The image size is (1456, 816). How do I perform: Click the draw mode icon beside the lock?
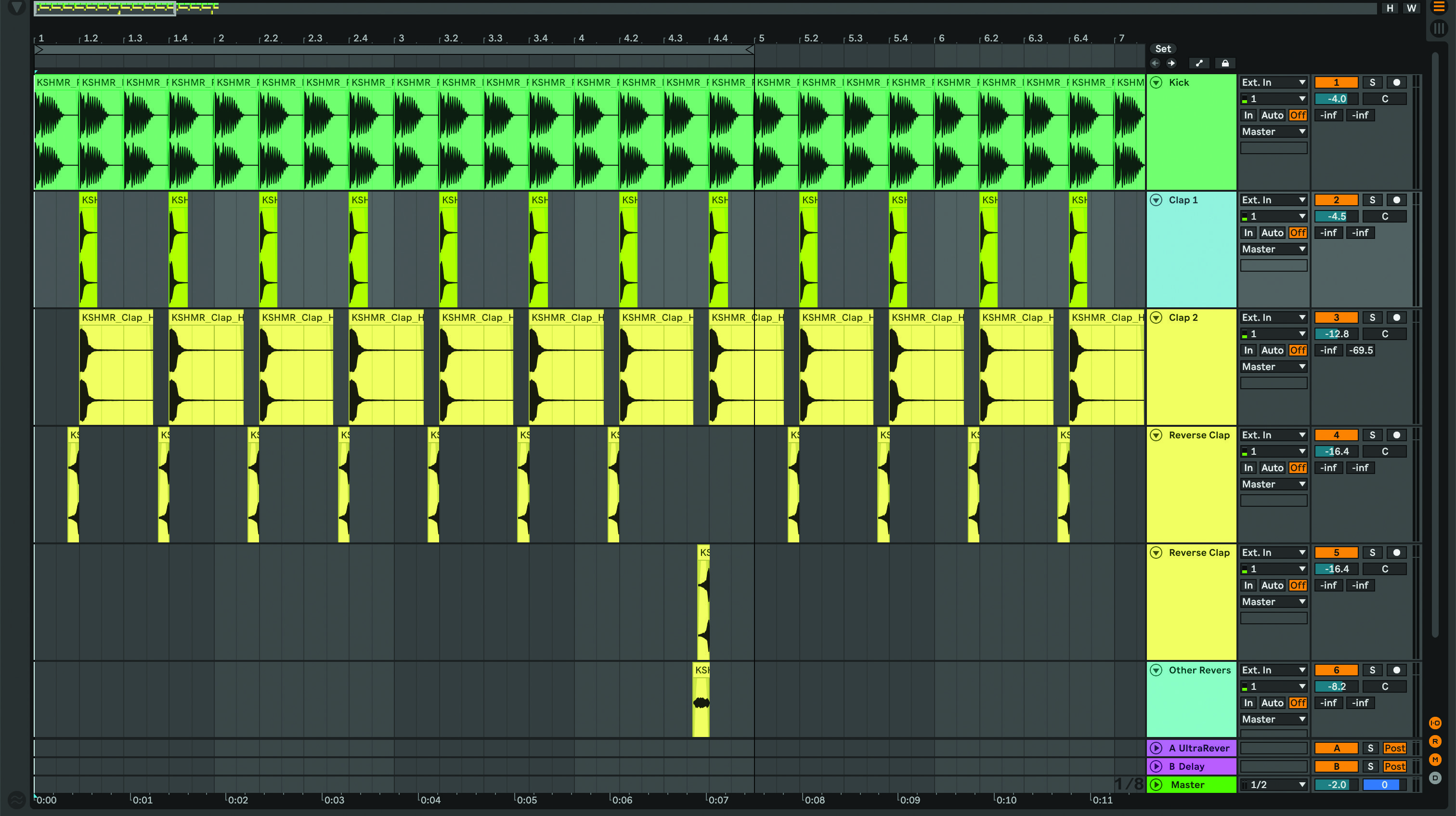[1199, 63]
